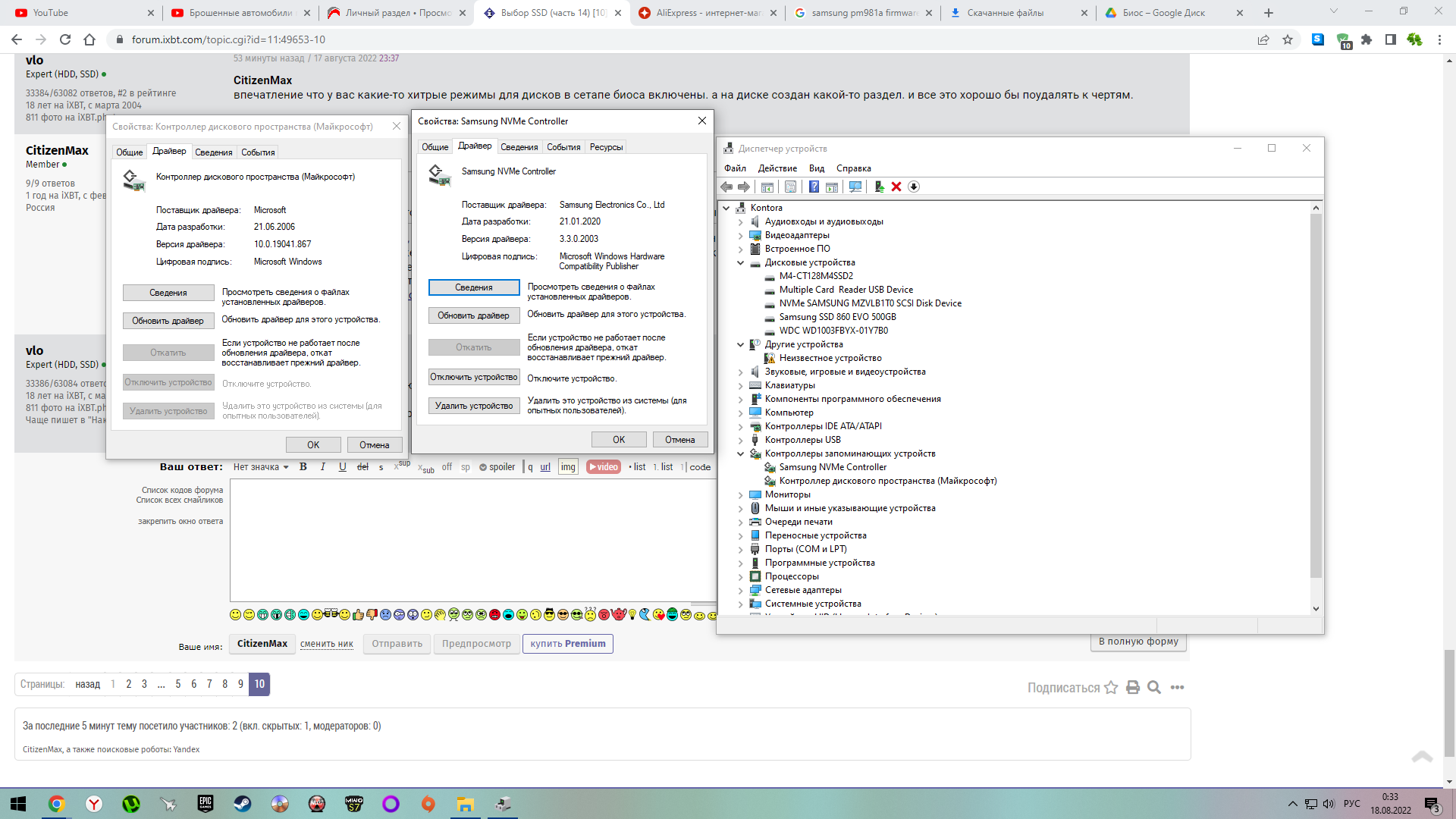The height and width of the screenshot is (819, 1456).
Task: Click the scan for hardware changes icon
Action: coord(855,187)
